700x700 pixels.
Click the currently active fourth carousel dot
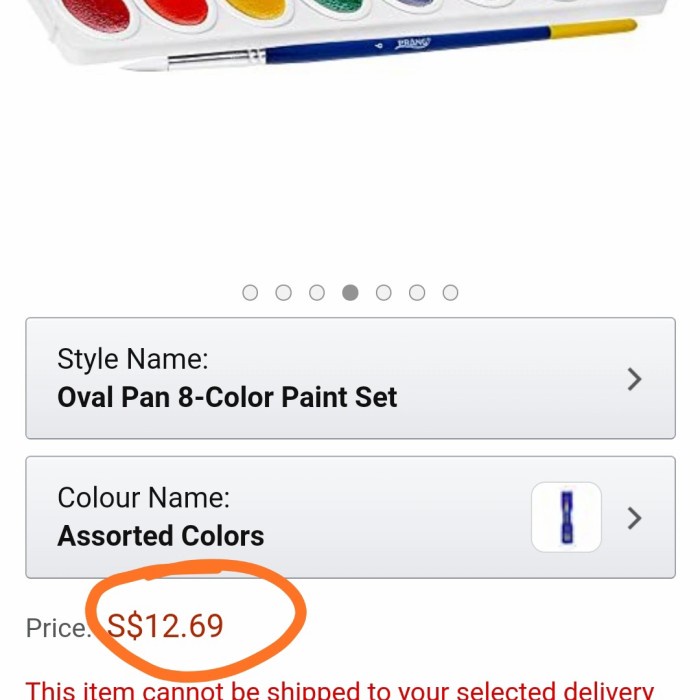pos(350,293)
